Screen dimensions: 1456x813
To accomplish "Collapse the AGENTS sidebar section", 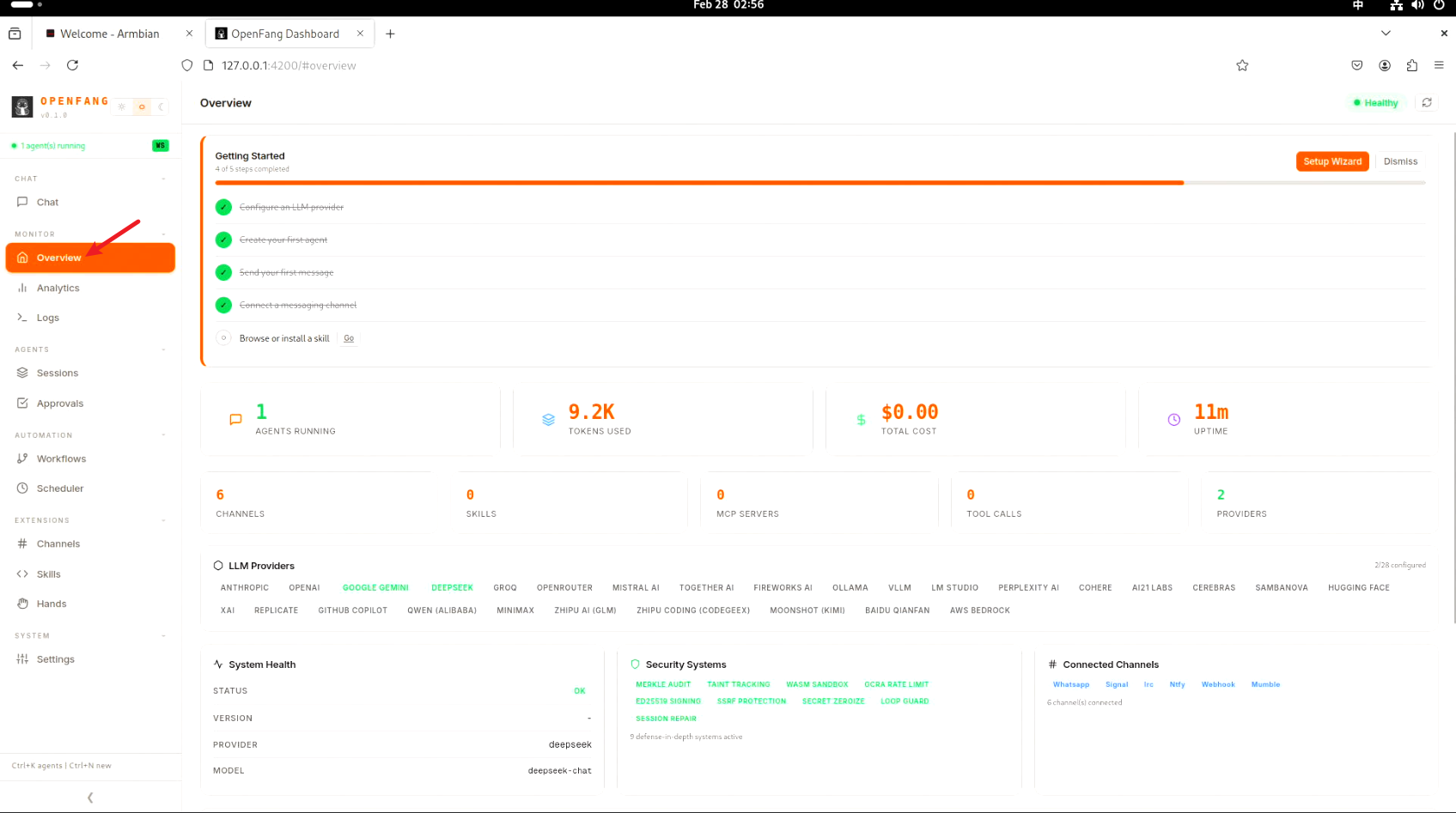I will [163, 349].
